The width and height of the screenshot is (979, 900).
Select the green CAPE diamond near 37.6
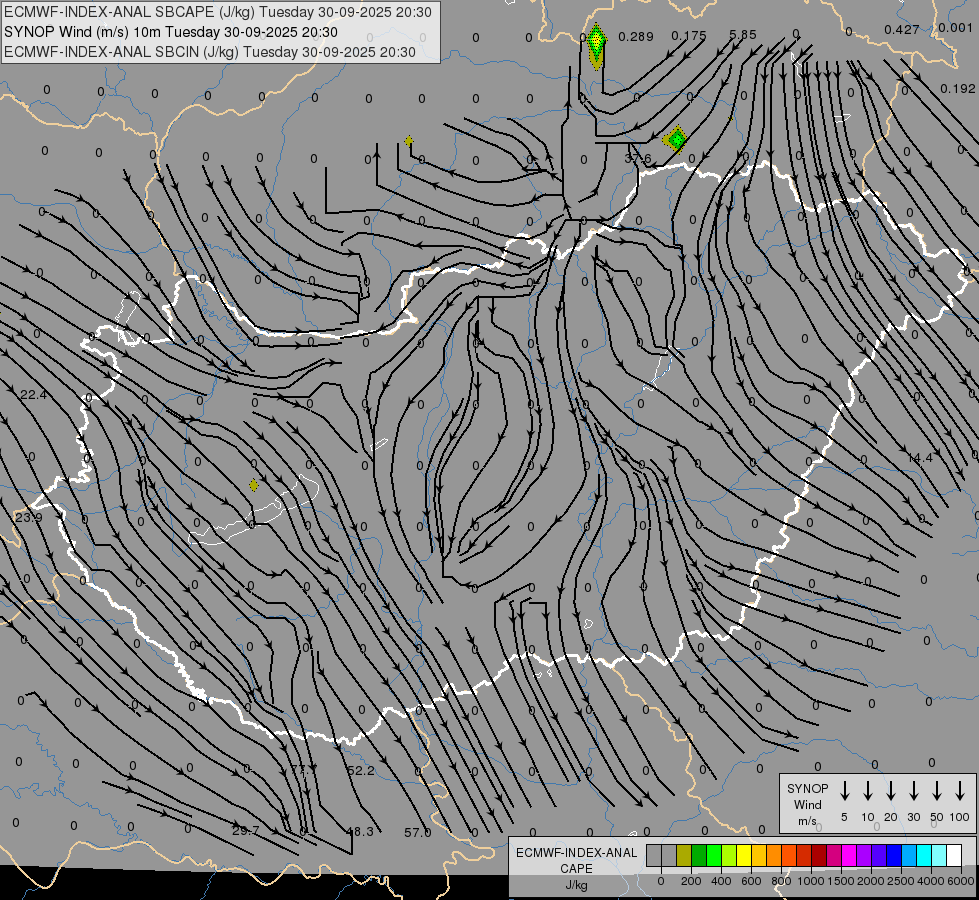pyautogui.click(x=676, y=139)
